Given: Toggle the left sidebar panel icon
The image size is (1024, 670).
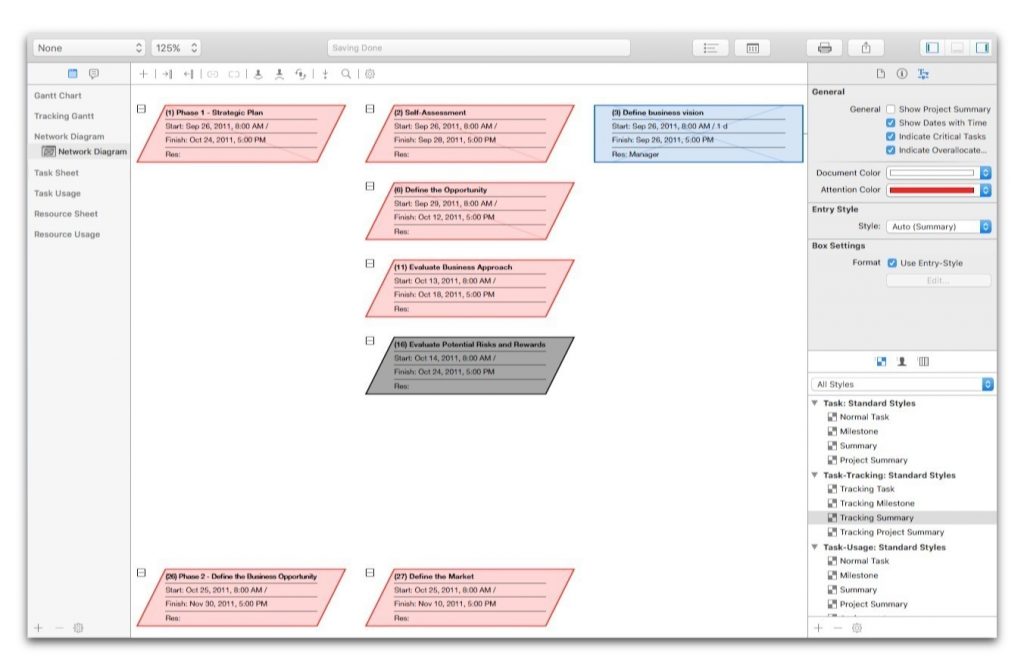Looking at the screenshot, I should pyautogui.click(x=932, y=48).
